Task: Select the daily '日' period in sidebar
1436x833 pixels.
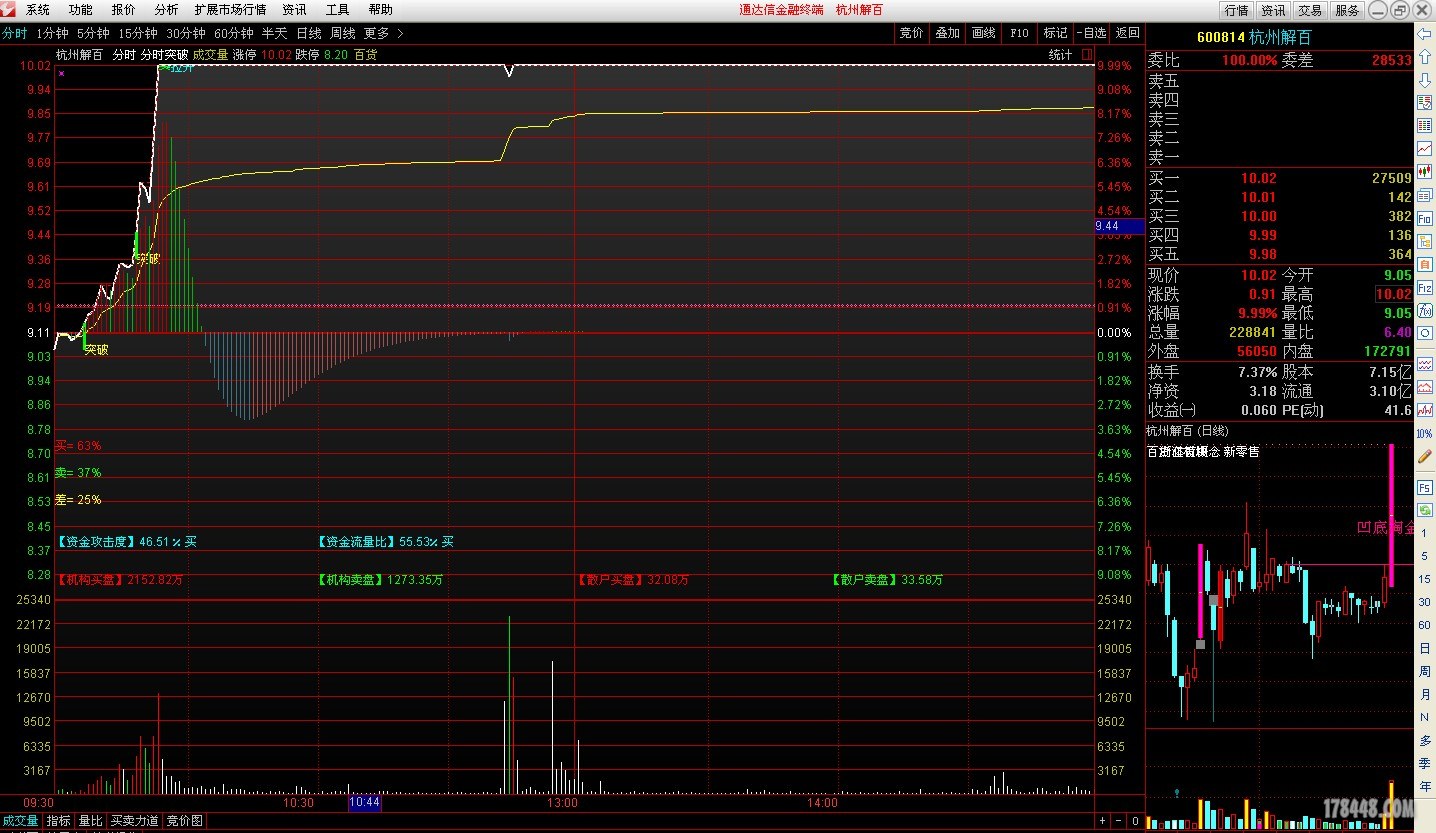Action: [1424, 648]
